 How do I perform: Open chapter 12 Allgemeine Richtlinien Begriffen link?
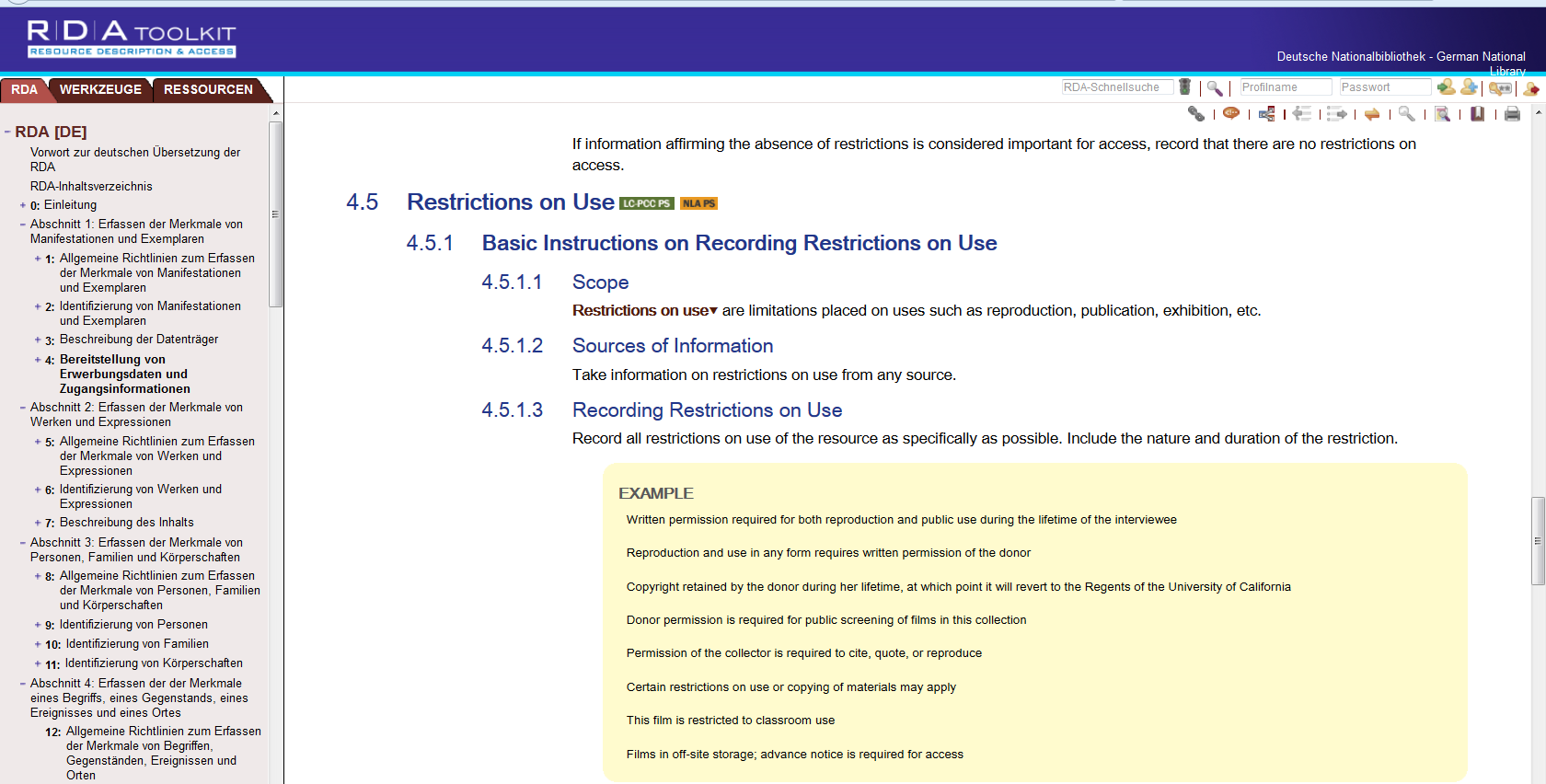coord(164,754)
